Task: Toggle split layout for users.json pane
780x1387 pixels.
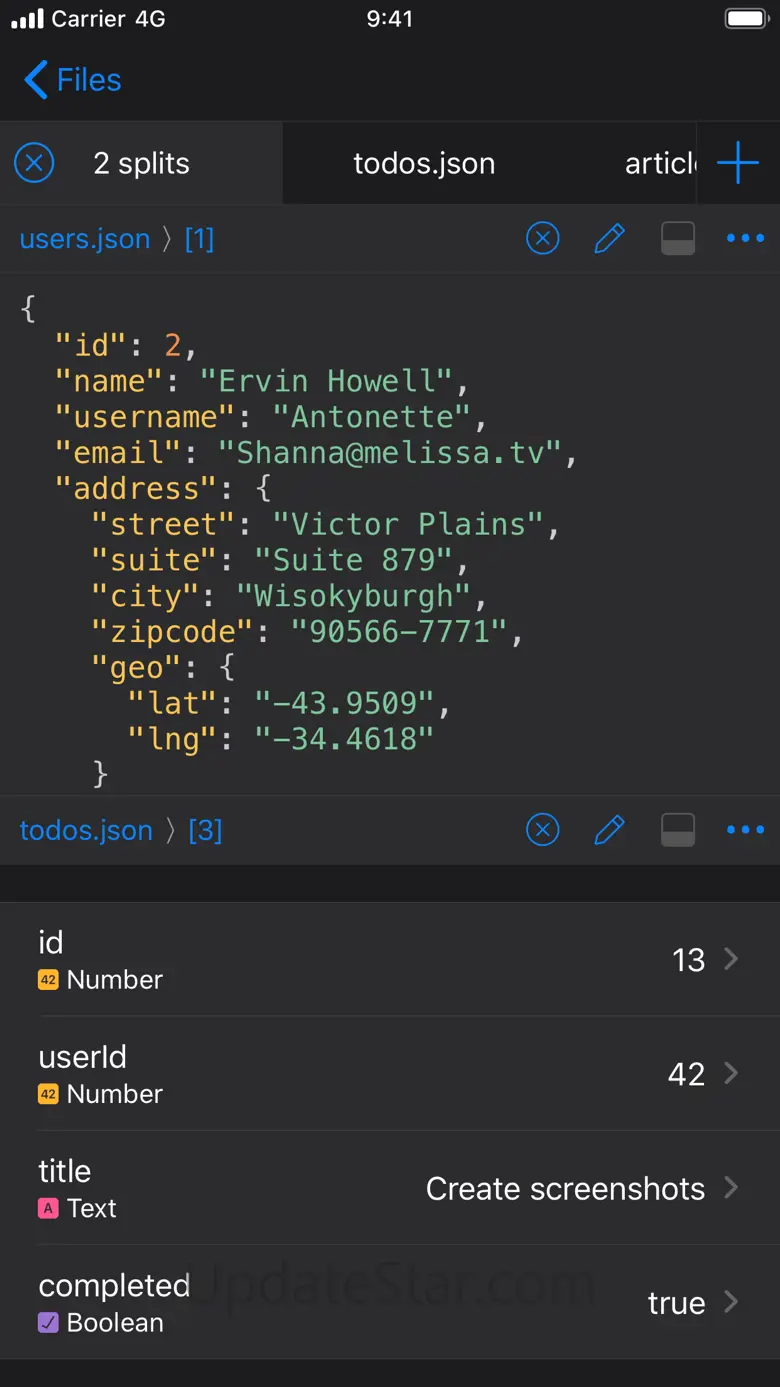Action: click(678, 239)
